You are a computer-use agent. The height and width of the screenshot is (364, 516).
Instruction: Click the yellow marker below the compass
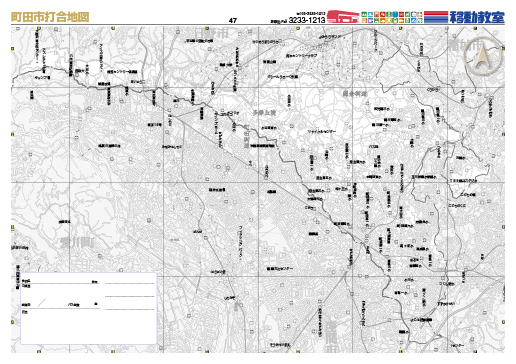click(x=503, y=135)
